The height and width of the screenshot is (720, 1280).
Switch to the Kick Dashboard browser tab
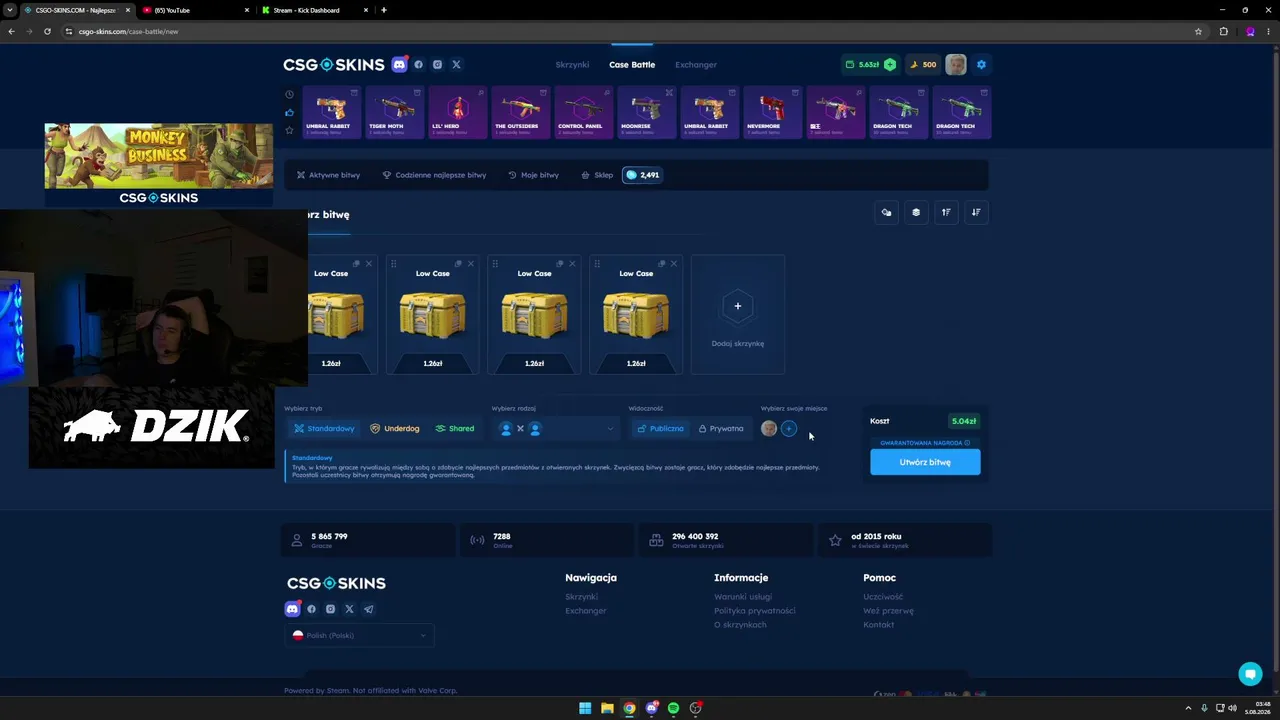click(315, 10)
